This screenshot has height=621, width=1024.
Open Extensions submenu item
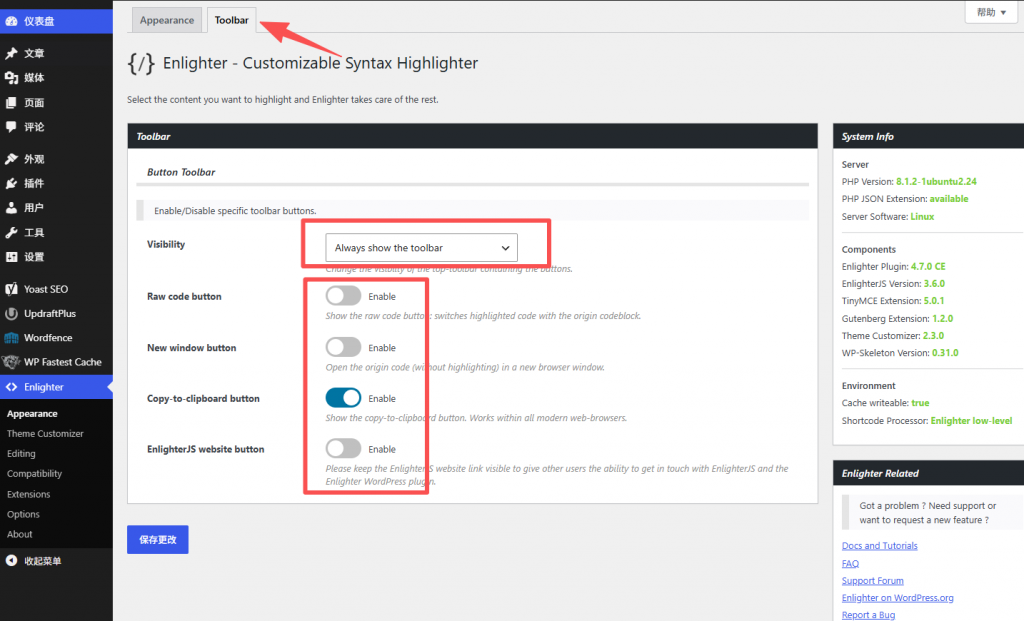pyautogui.click(x=28, y=494)
